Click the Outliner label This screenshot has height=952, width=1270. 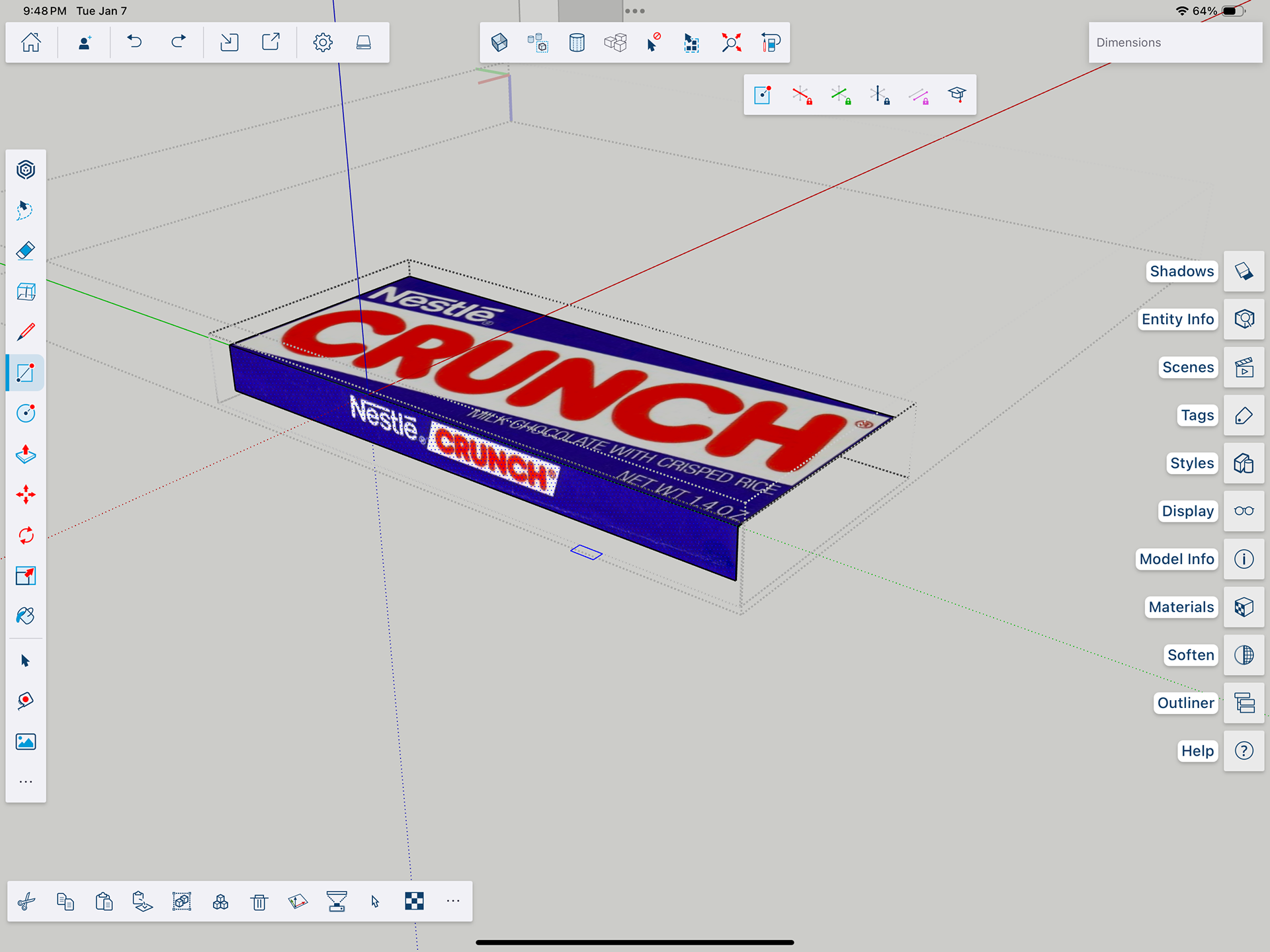1185,703
